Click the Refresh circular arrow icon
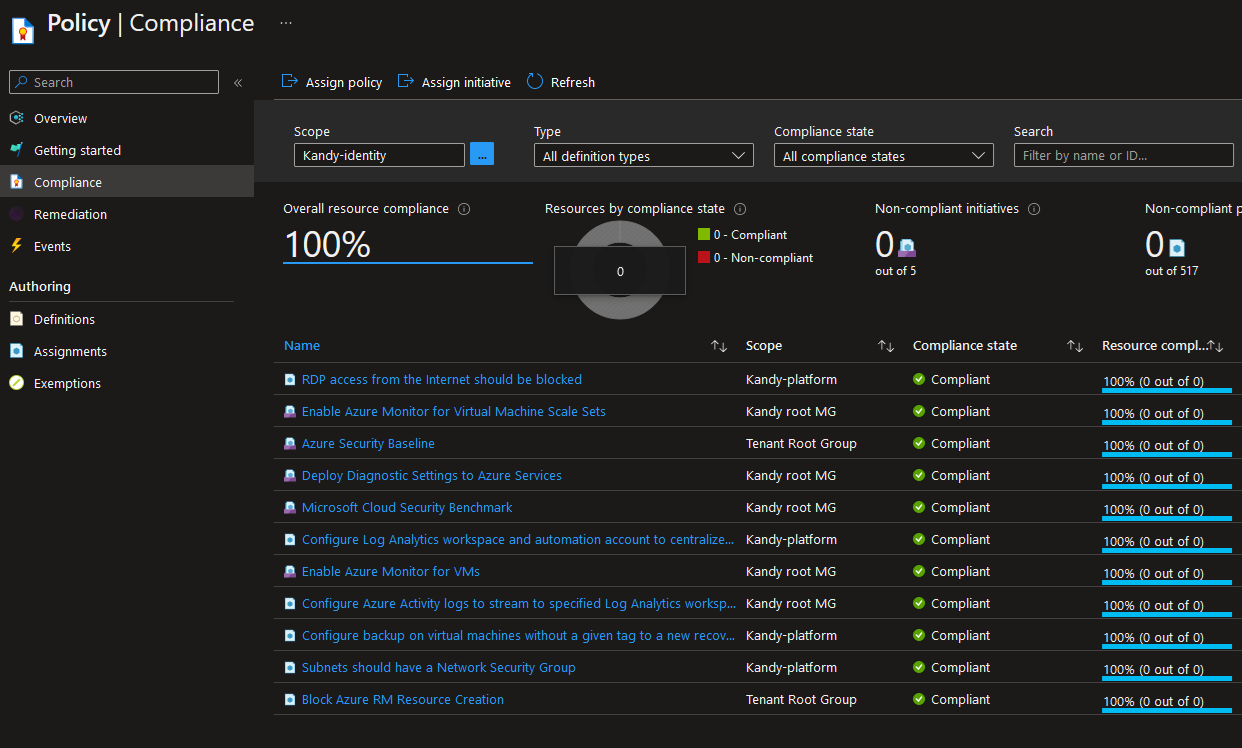The image size is (1242, 748). click(x=535, y=82)
